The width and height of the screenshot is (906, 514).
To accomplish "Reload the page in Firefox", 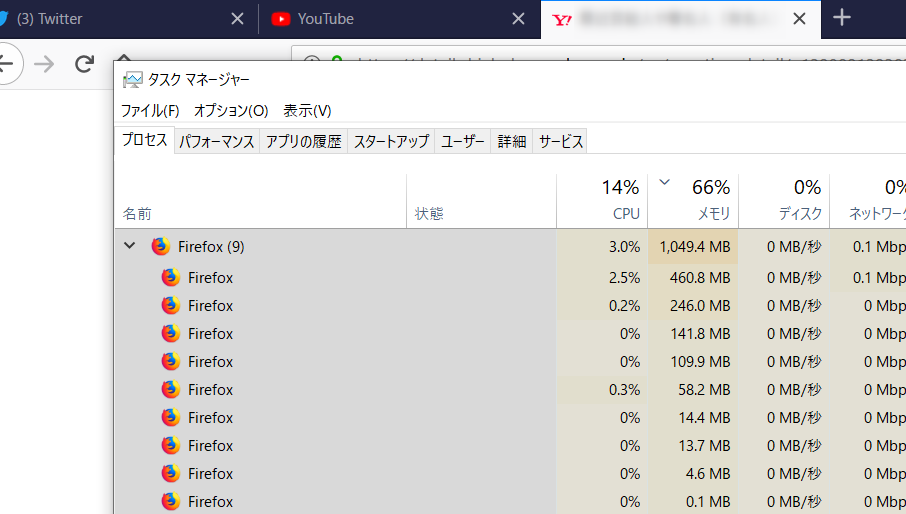I will (x=84, y=64).
